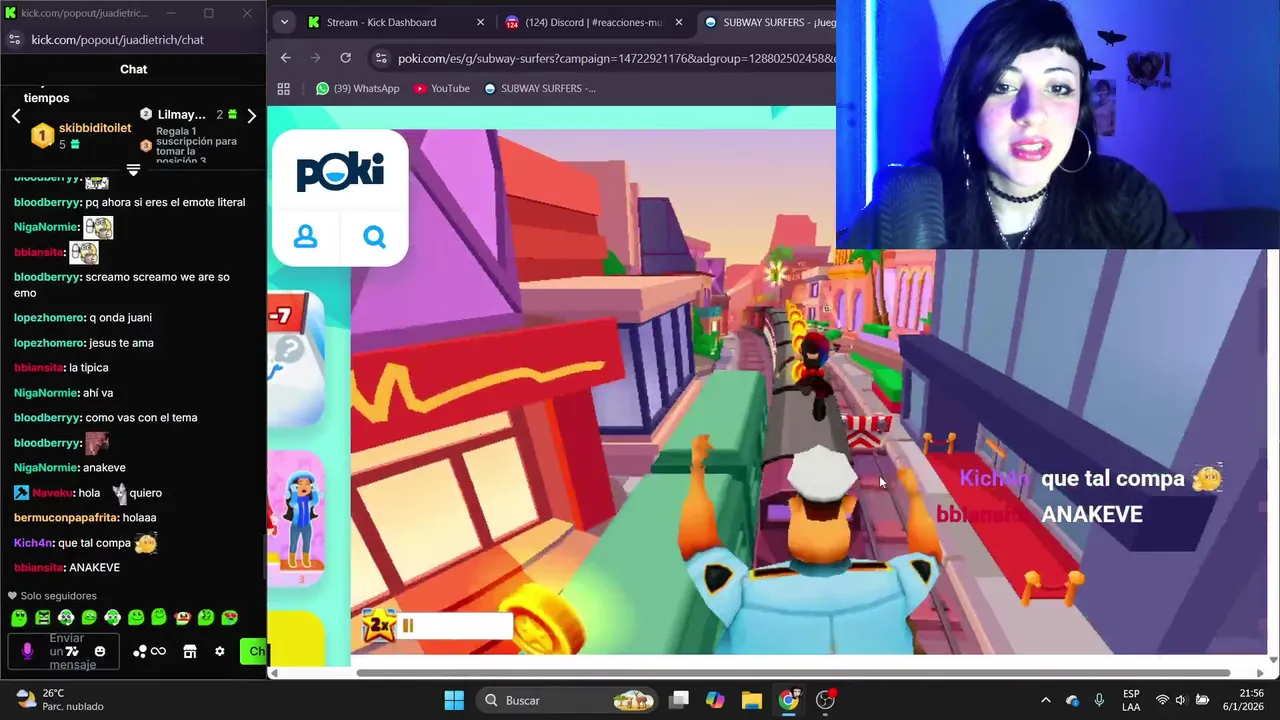Switch to Stream - Kick Dashboard tab
This screenshot has width=1280, height=720.
coord(394,22)
